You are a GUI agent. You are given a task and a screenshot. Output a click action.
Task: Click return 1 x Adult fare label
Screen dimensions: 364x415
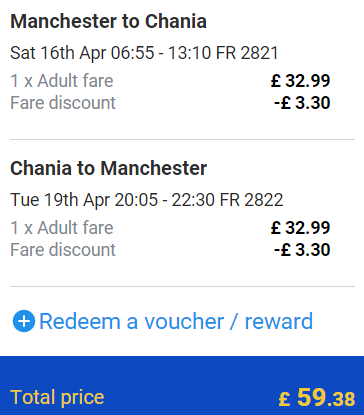tap(62, 228)
